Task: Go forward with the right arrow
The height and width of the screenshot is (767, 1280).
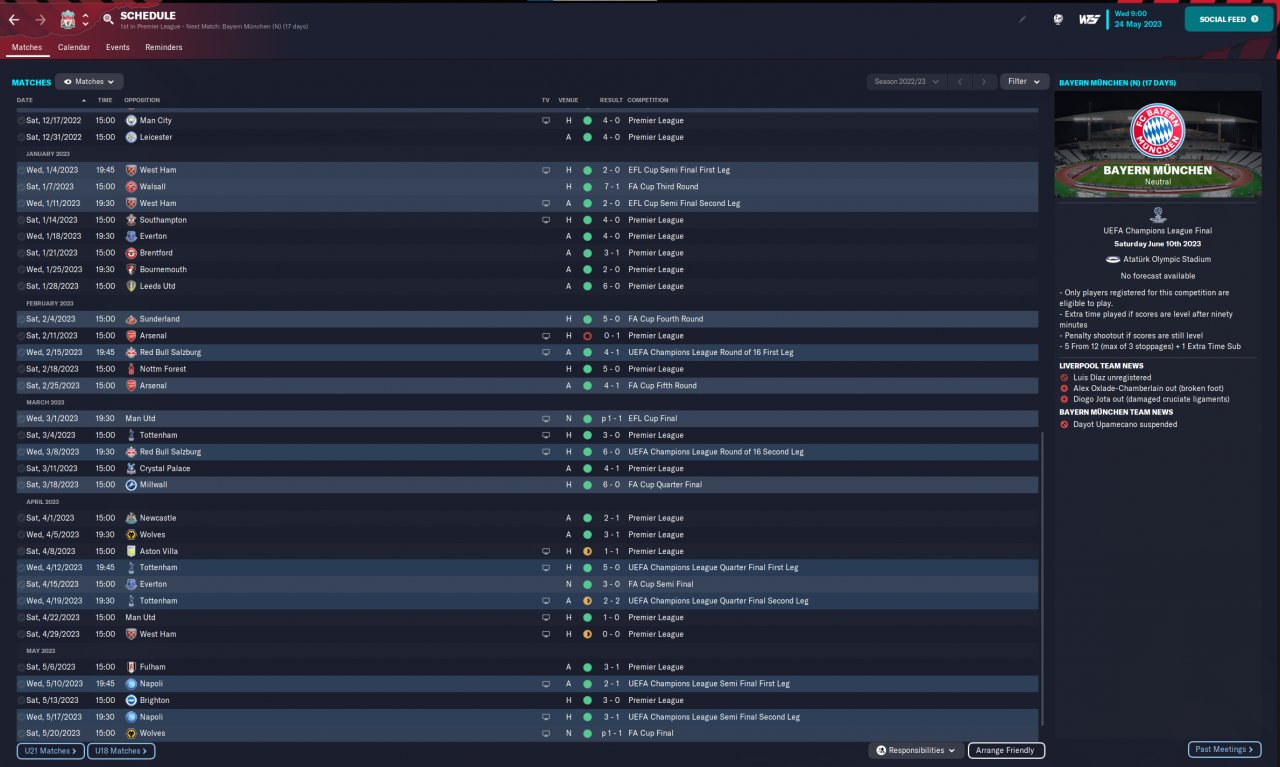Action: click(40, 19)
